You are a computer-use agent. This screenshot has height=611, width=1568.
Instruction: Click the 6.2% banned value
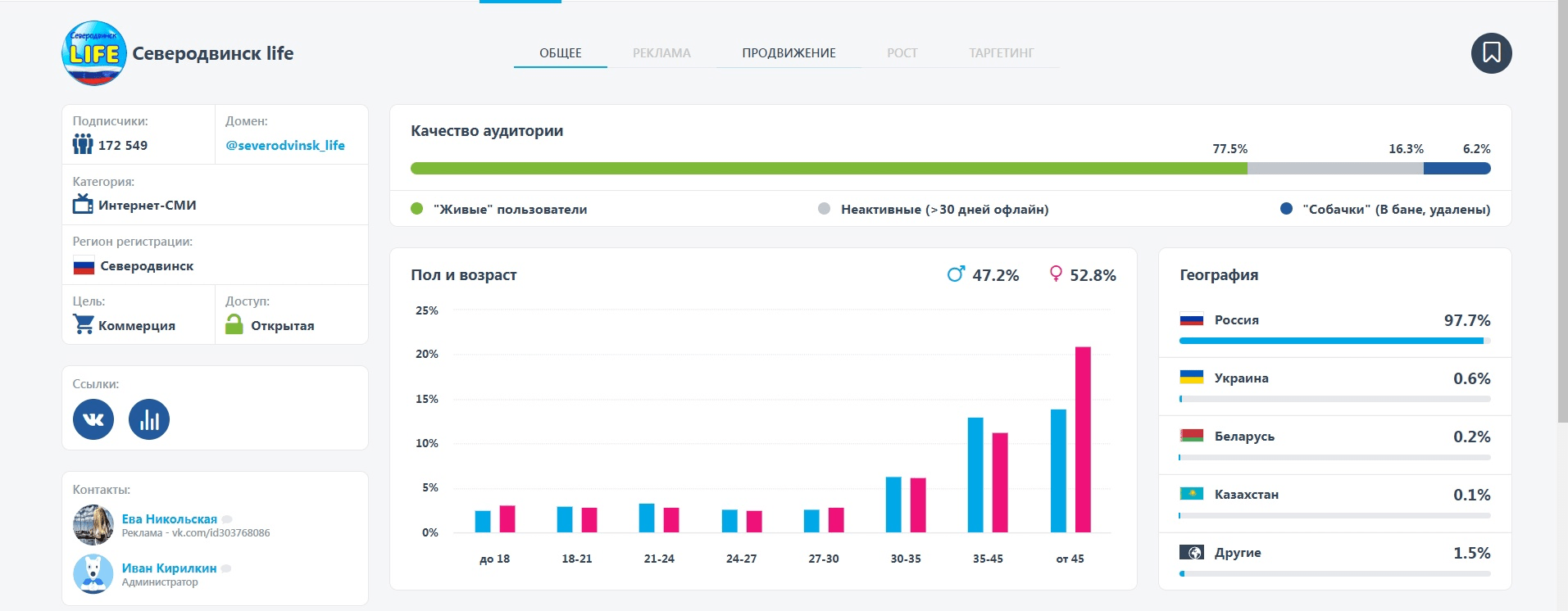tap(1476, 149)
